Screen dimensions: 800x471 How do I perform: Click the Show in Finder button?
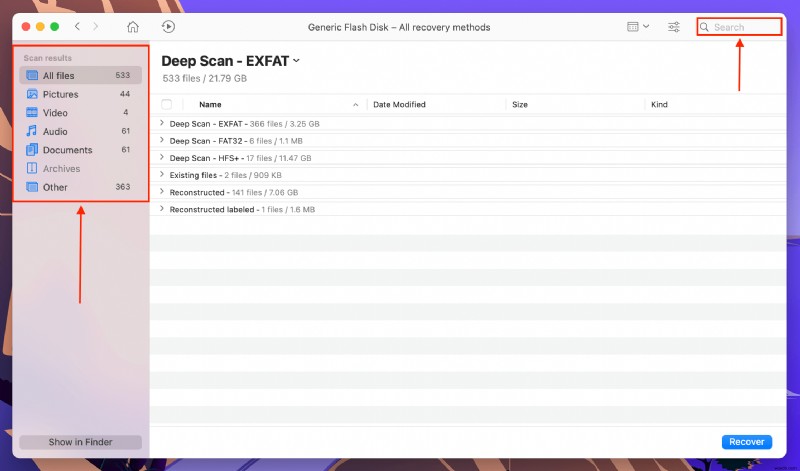click(x=81, y=442)
